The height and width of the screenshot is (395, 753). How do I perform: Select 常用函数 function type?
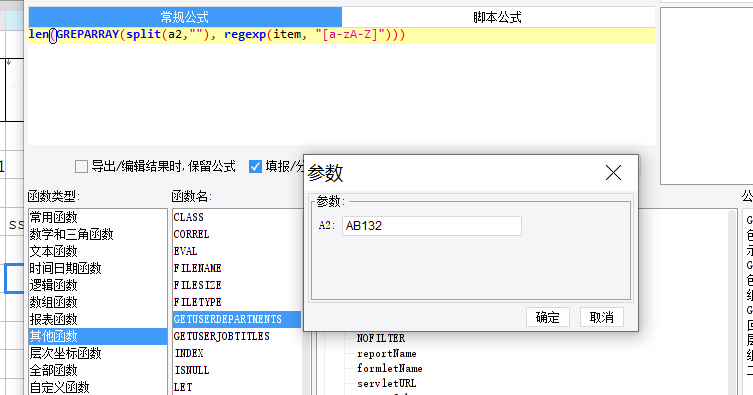[97, 217]
